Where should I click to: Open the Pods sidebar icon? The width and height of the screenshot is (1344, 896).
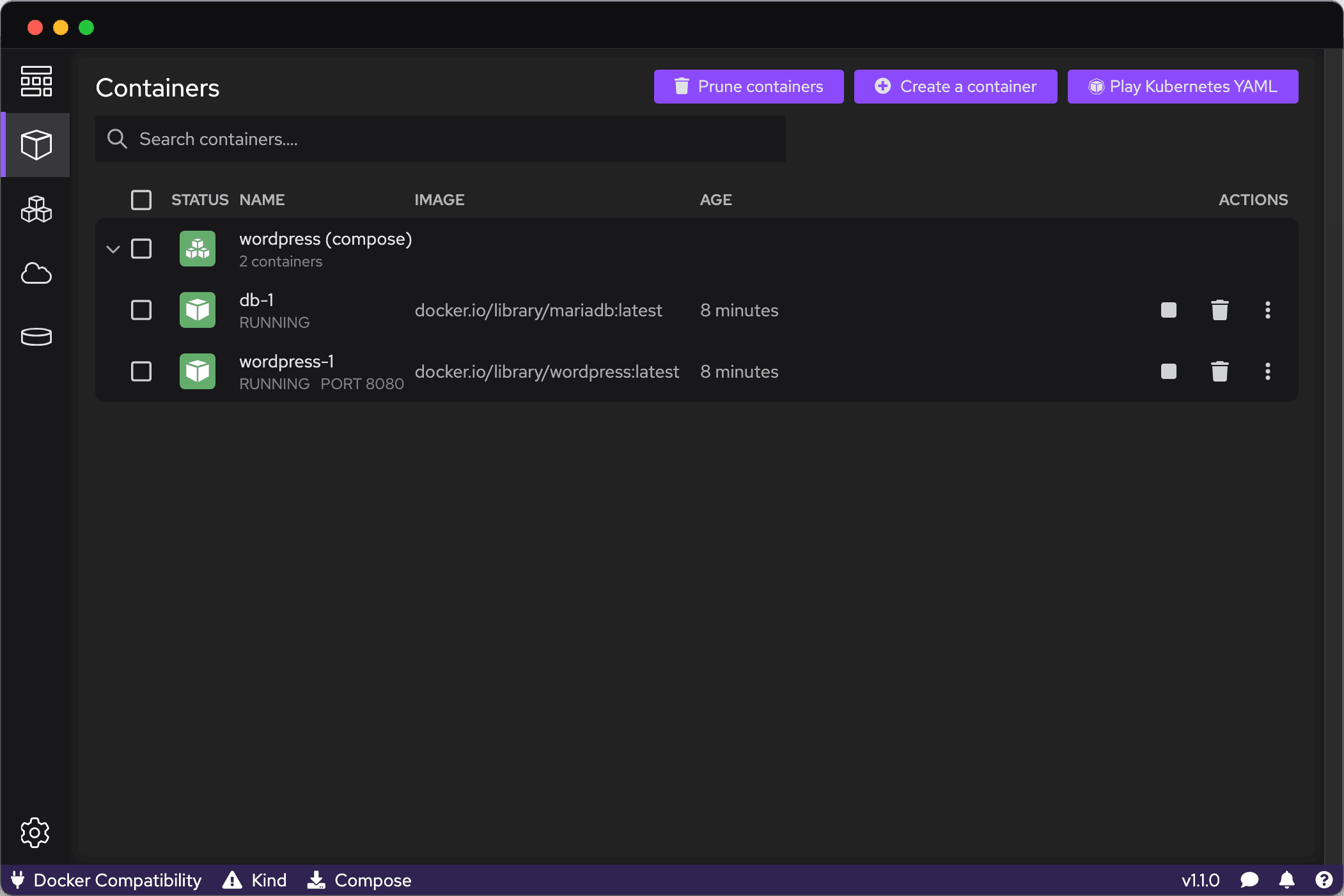pos(36,209)
